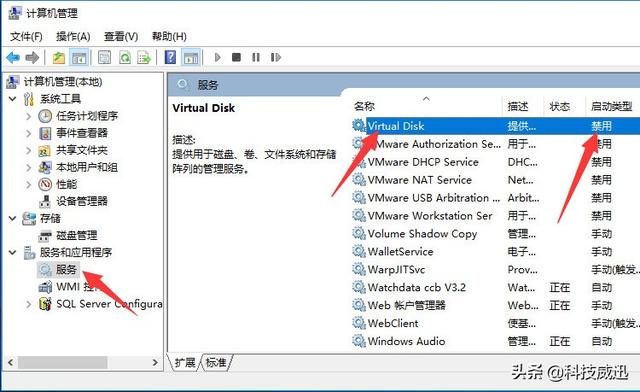
Task: Open 设备管理器 tree item
Action: (x=82, y=201)
